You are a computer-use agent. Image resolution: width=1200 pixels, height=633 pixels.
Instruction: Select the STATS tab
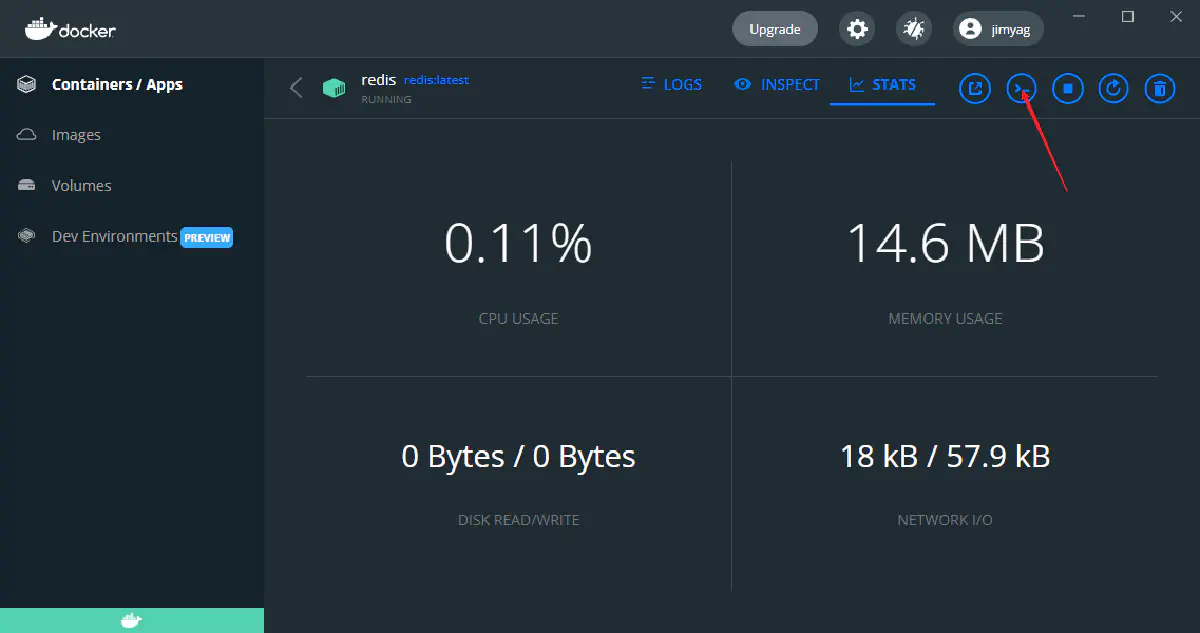coord(882,85)
